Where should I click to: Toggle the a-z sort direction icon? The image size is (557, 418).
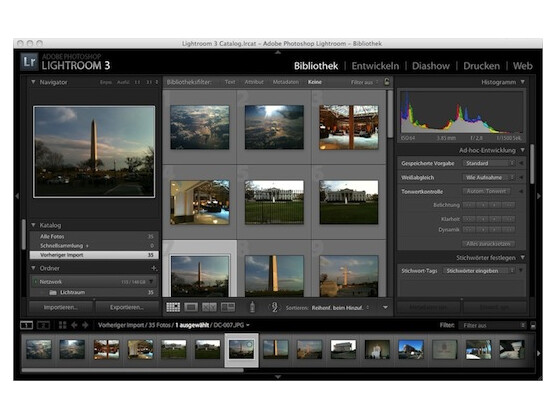pyautogui.click(x=274, y=307)
